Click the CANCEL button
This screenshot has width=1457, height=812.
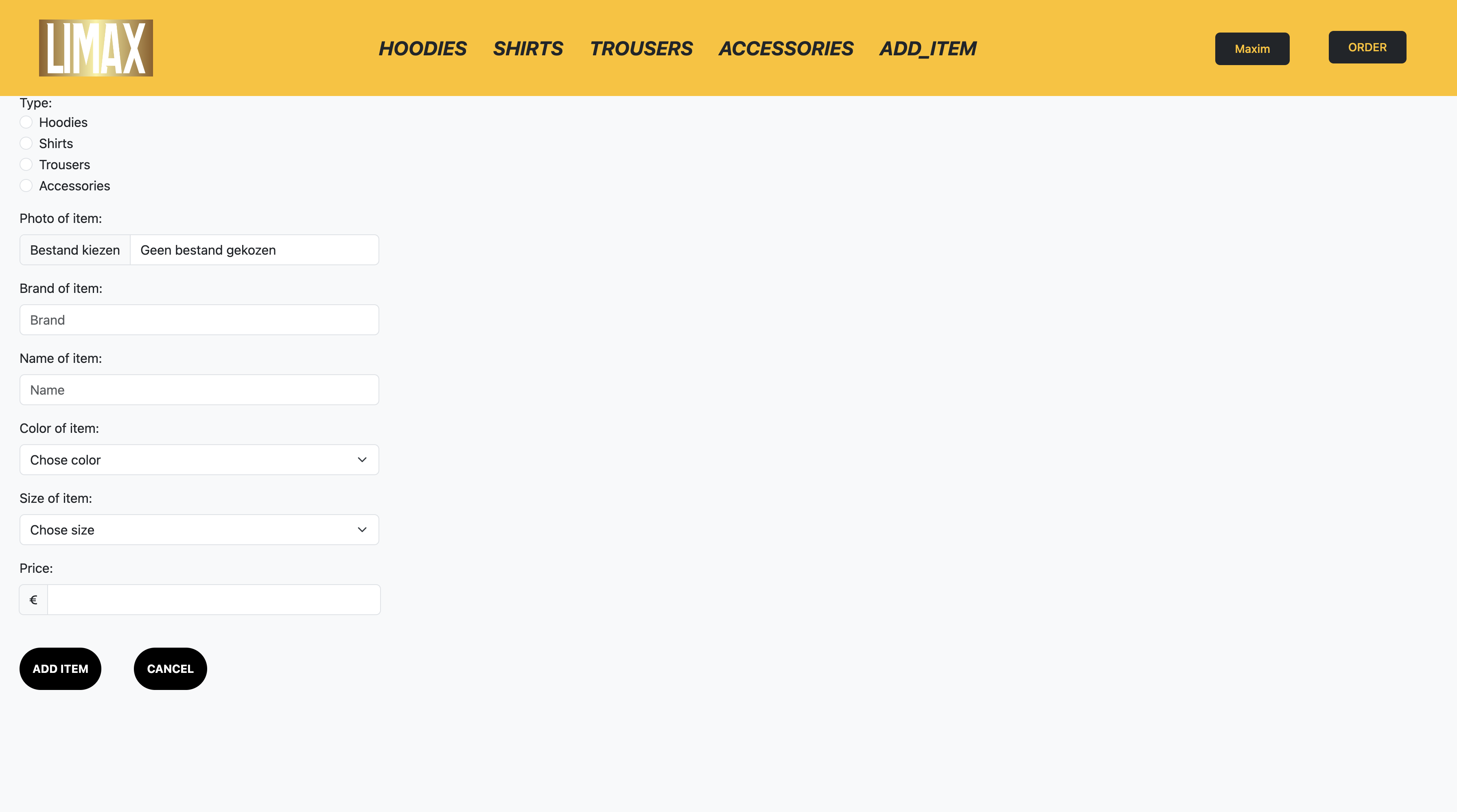click(170, 668)
